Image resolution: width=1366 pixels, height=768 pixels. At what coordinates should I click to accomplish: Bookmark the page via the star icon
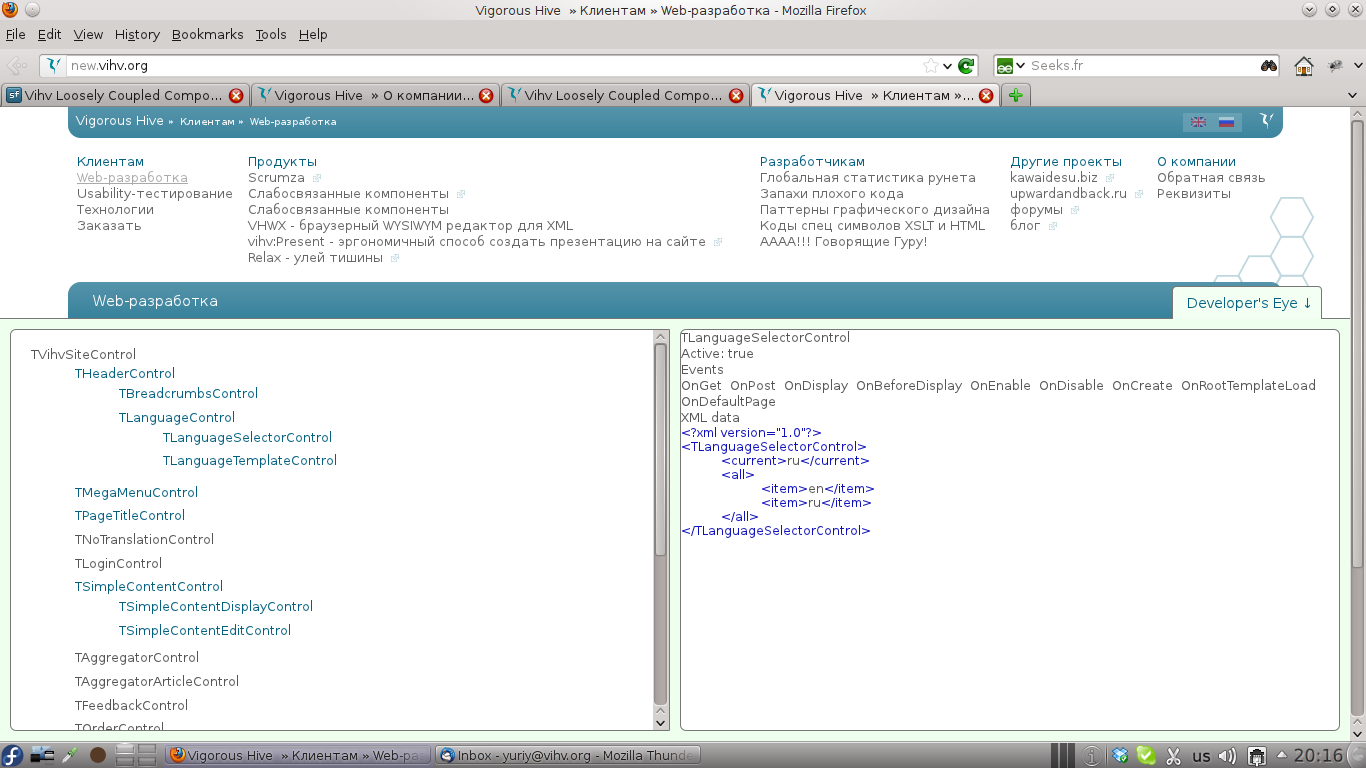pyautogui.click(x=929, y=65)
